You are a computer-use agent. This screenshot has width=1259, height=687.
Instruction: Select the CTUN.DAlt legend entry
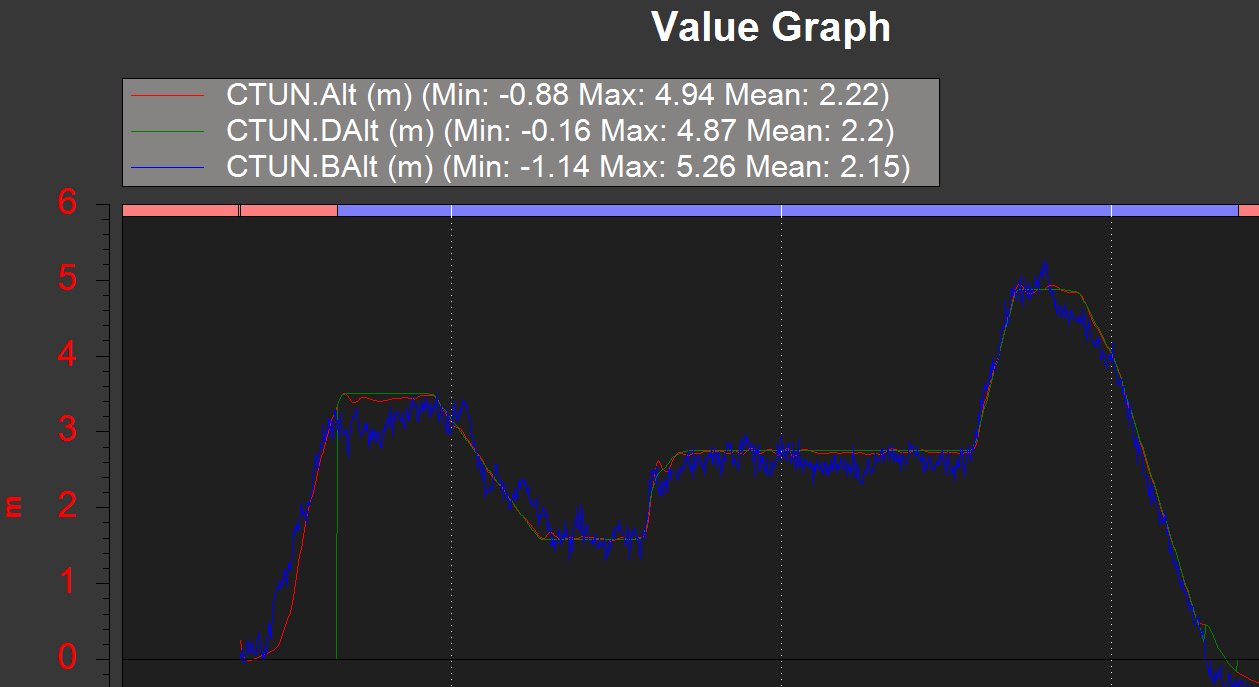tap(513, 131)
